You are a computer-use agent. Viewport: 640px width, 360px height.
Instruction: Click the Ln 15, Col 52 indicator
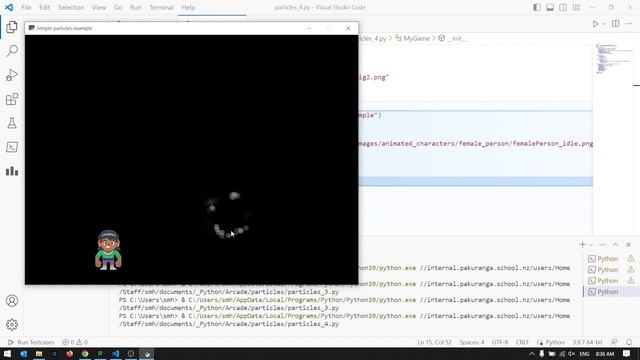click(x=434, y=342)
